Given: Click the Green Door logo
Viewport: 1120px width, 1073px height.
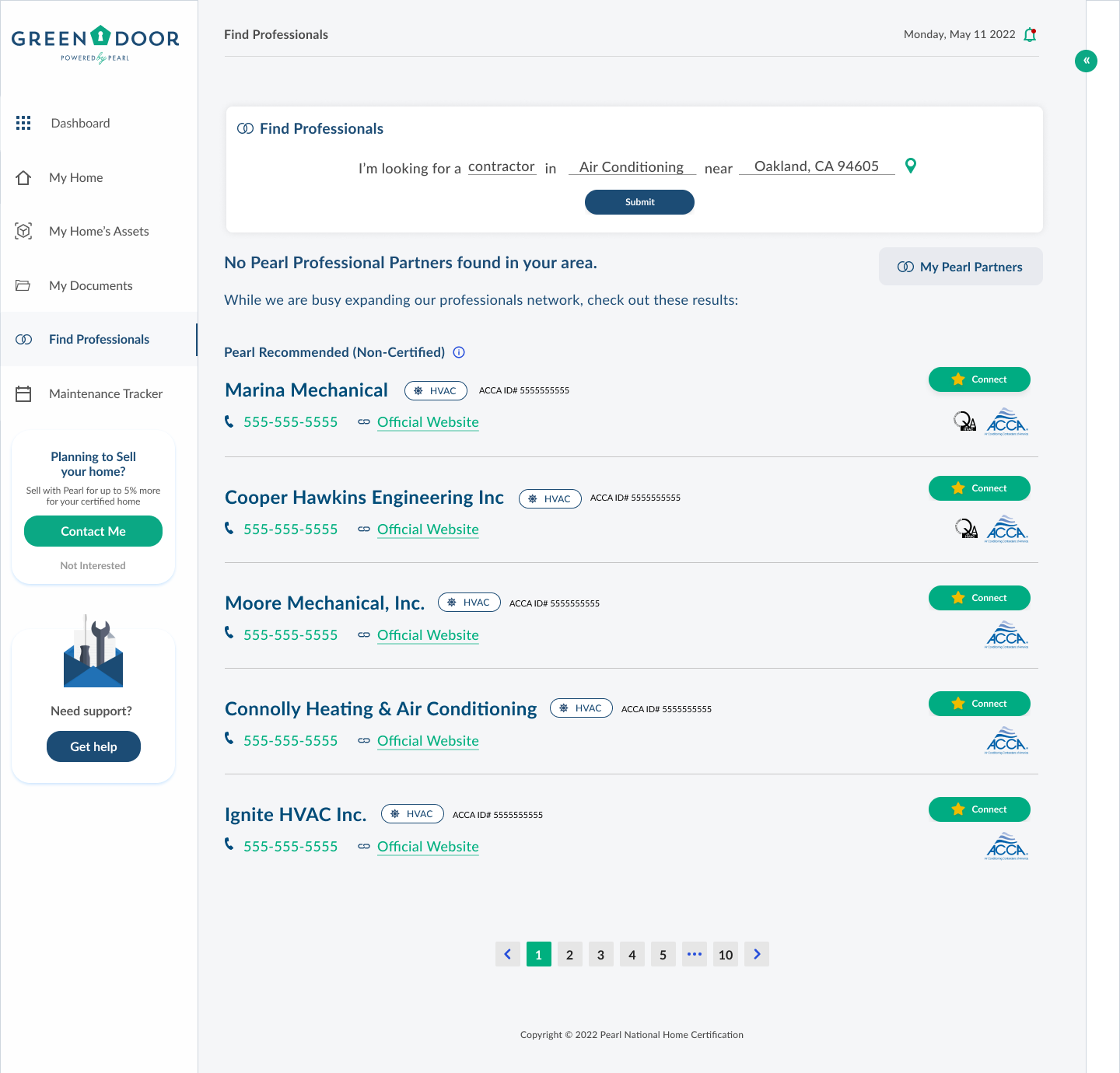Looking at the screenshot, I should click(x=95, y=43).
